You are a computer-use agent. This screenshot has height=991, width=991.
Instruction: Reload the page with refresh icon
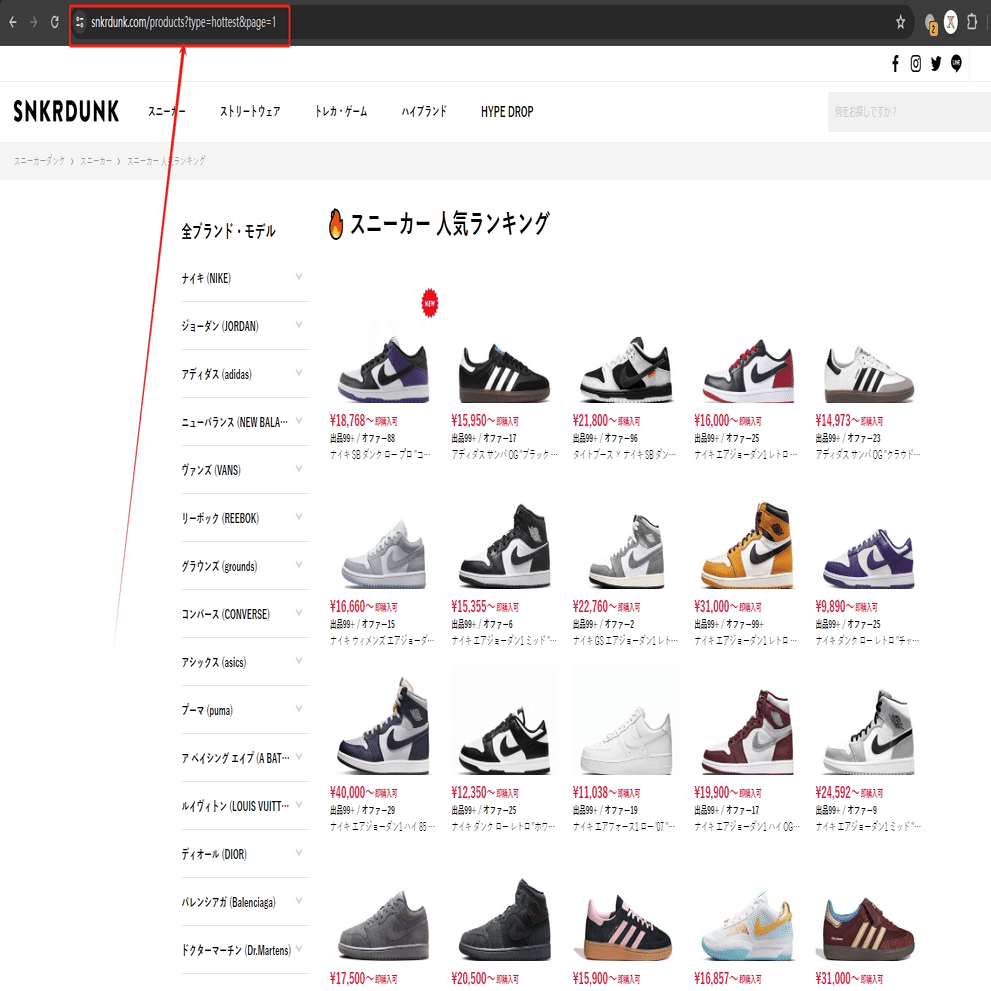55,23
